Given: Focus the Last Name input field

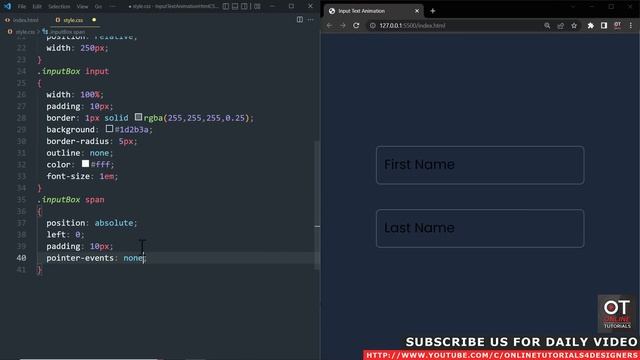Looking at the screenshot, I should tap(480, 228).
